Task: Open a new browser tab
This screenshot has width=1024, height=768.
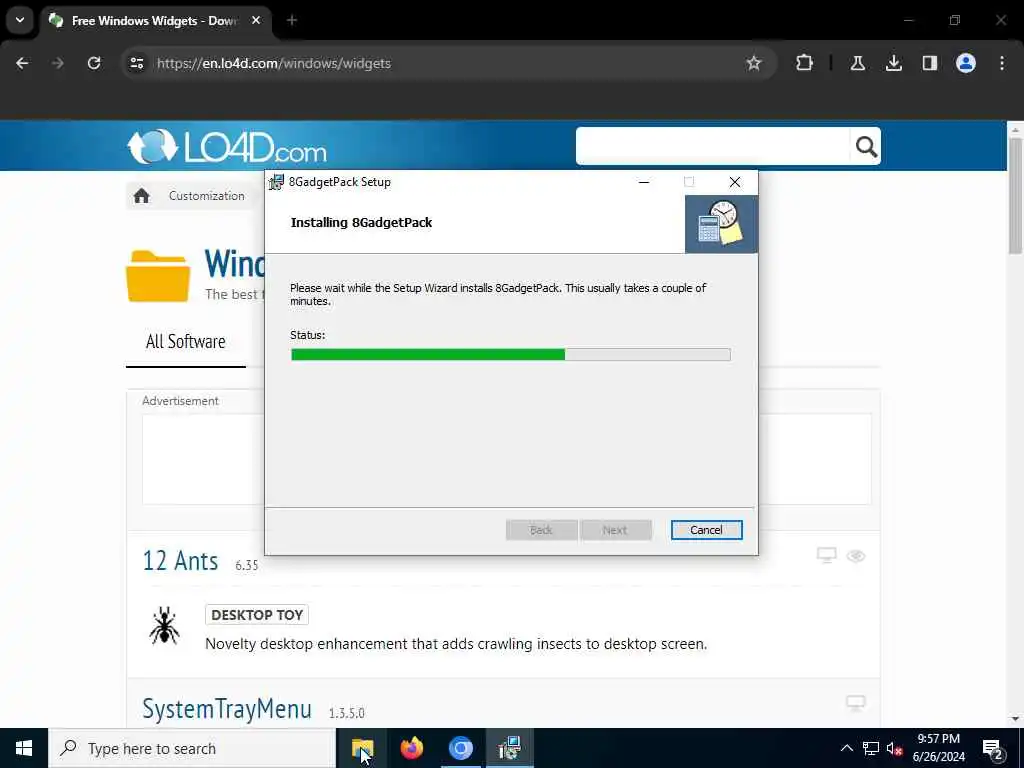Action: click(291, 20)
